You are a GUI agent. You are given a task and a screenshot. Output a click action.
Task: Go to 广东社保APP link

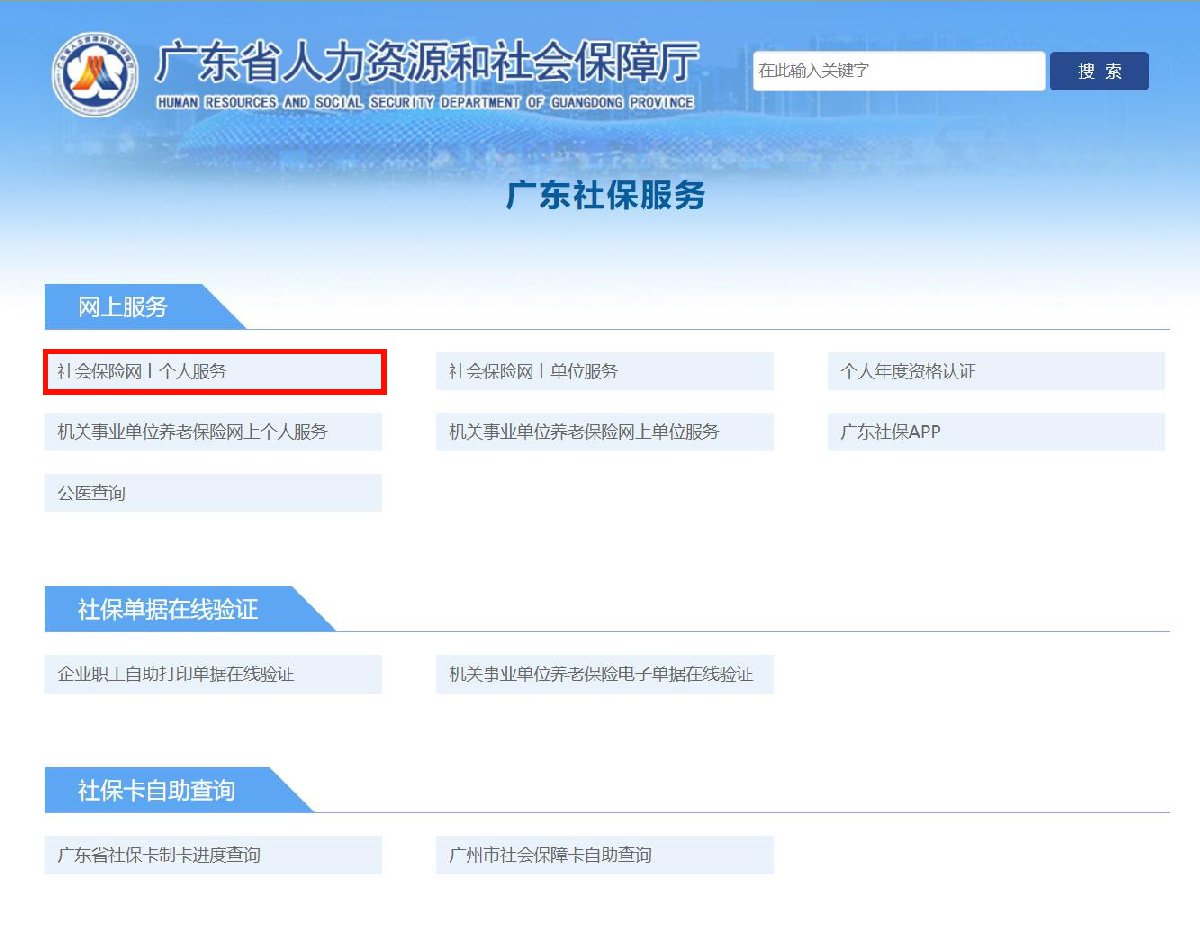pos(995,432)
